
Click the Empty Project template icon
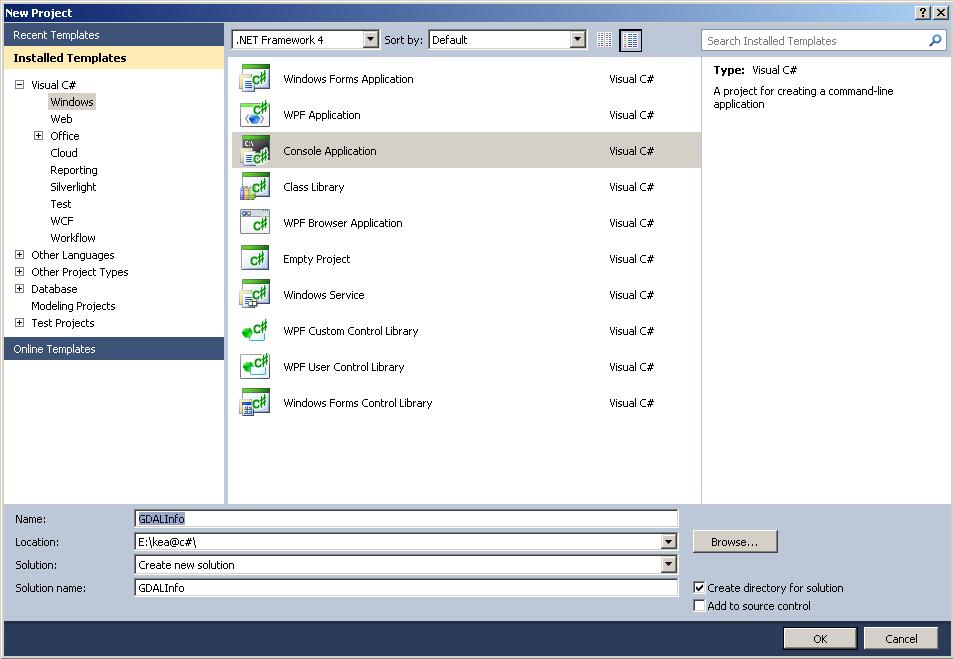pyautogui.click(x=255, y=258)
